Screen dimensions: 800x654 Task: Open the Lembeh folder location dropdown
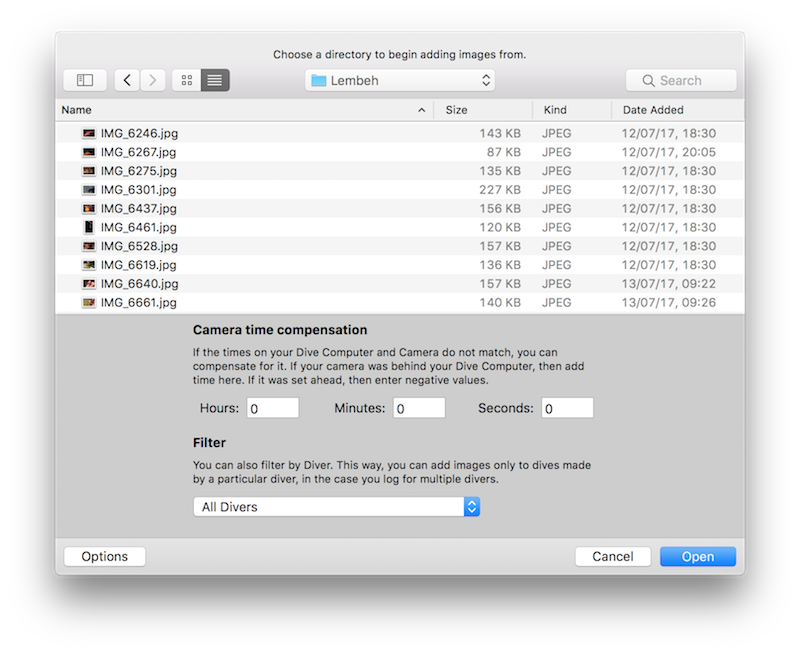(x=400, y=80)
